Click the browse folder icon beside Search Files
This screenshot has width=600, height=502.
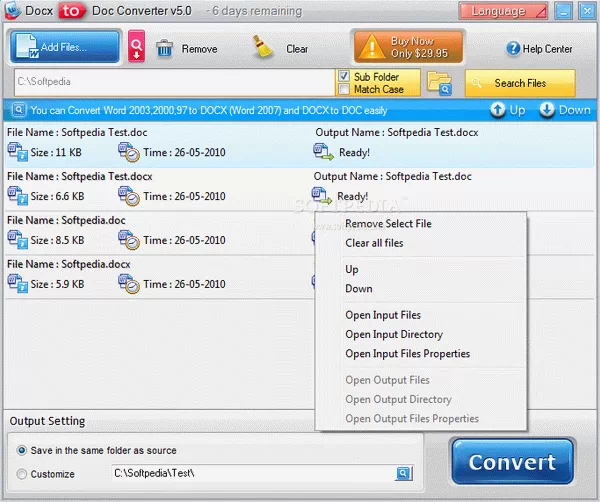439,83
